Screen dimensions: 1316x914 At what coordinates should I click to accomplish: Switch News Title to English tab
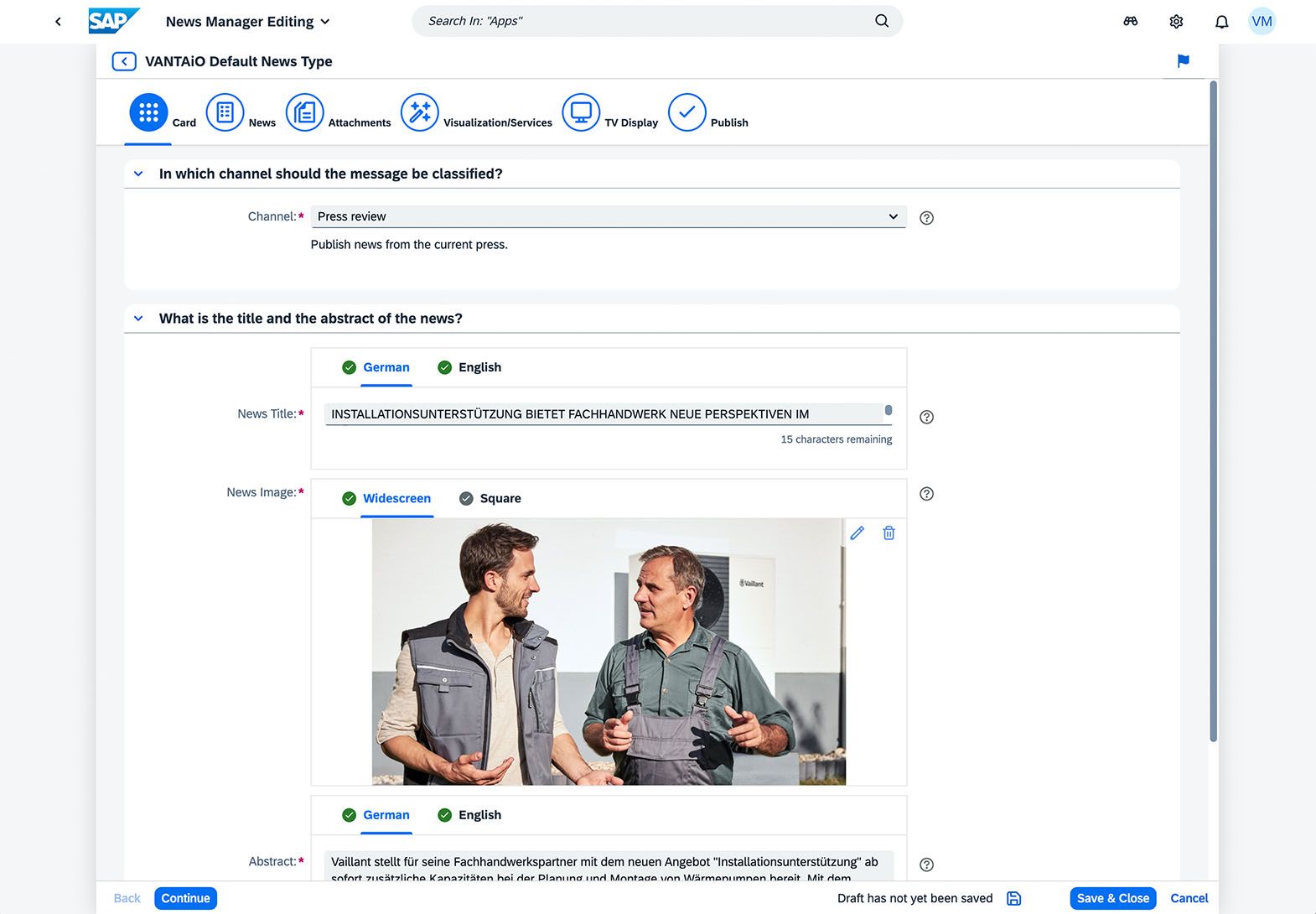[469, 367]
